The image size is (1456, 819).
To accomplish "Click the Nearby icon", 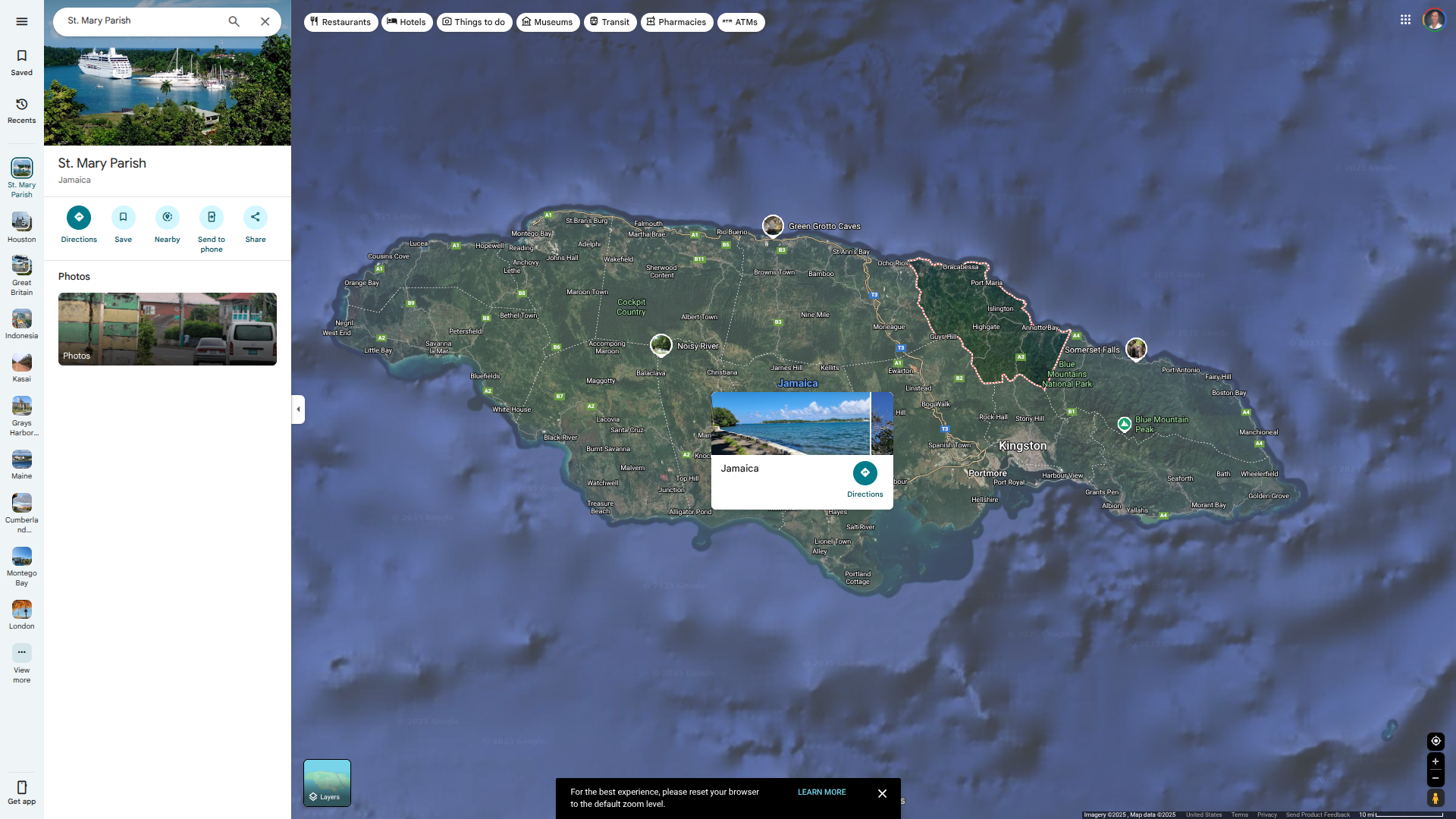I will 167,218.
